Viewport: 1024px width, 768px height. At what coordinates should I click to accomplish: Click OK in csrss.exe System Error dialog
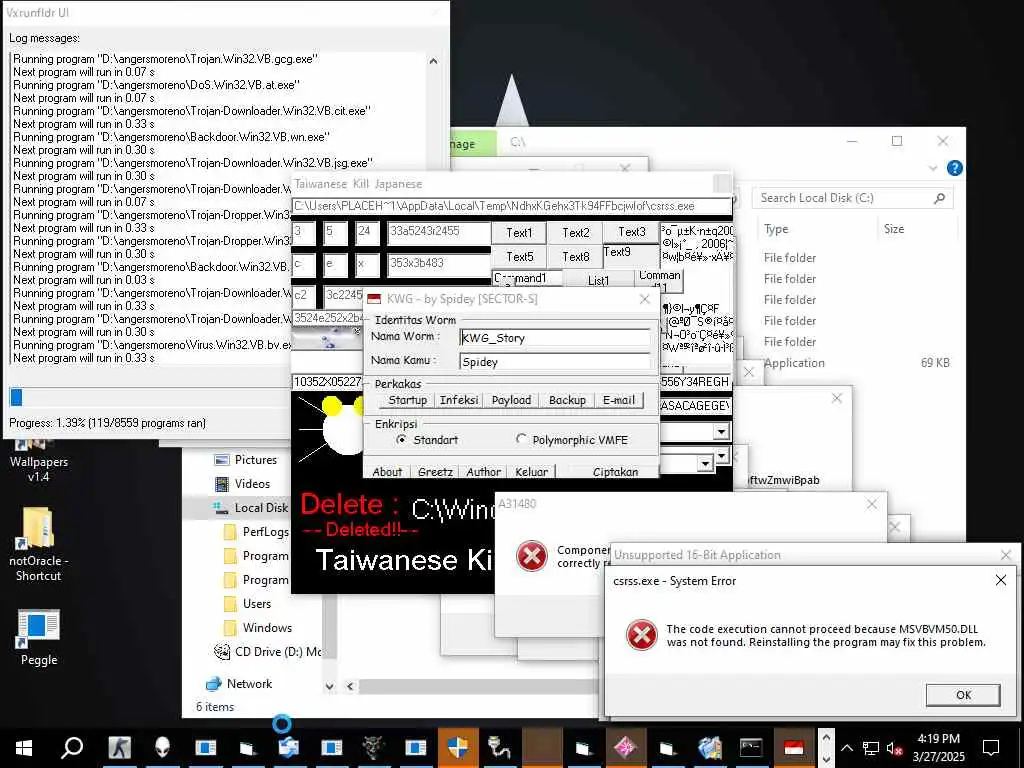click(963, 695)
